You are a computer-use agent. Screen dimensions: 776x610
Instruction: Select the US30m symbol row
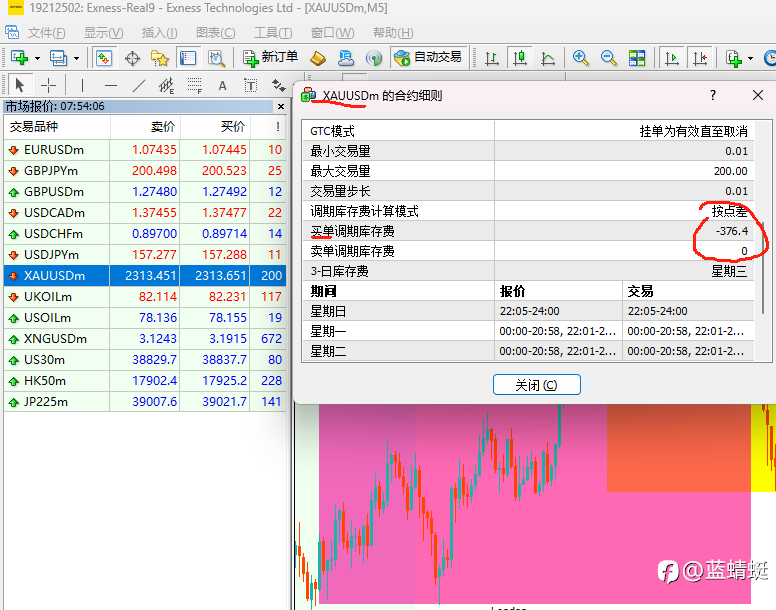(145, 360)
